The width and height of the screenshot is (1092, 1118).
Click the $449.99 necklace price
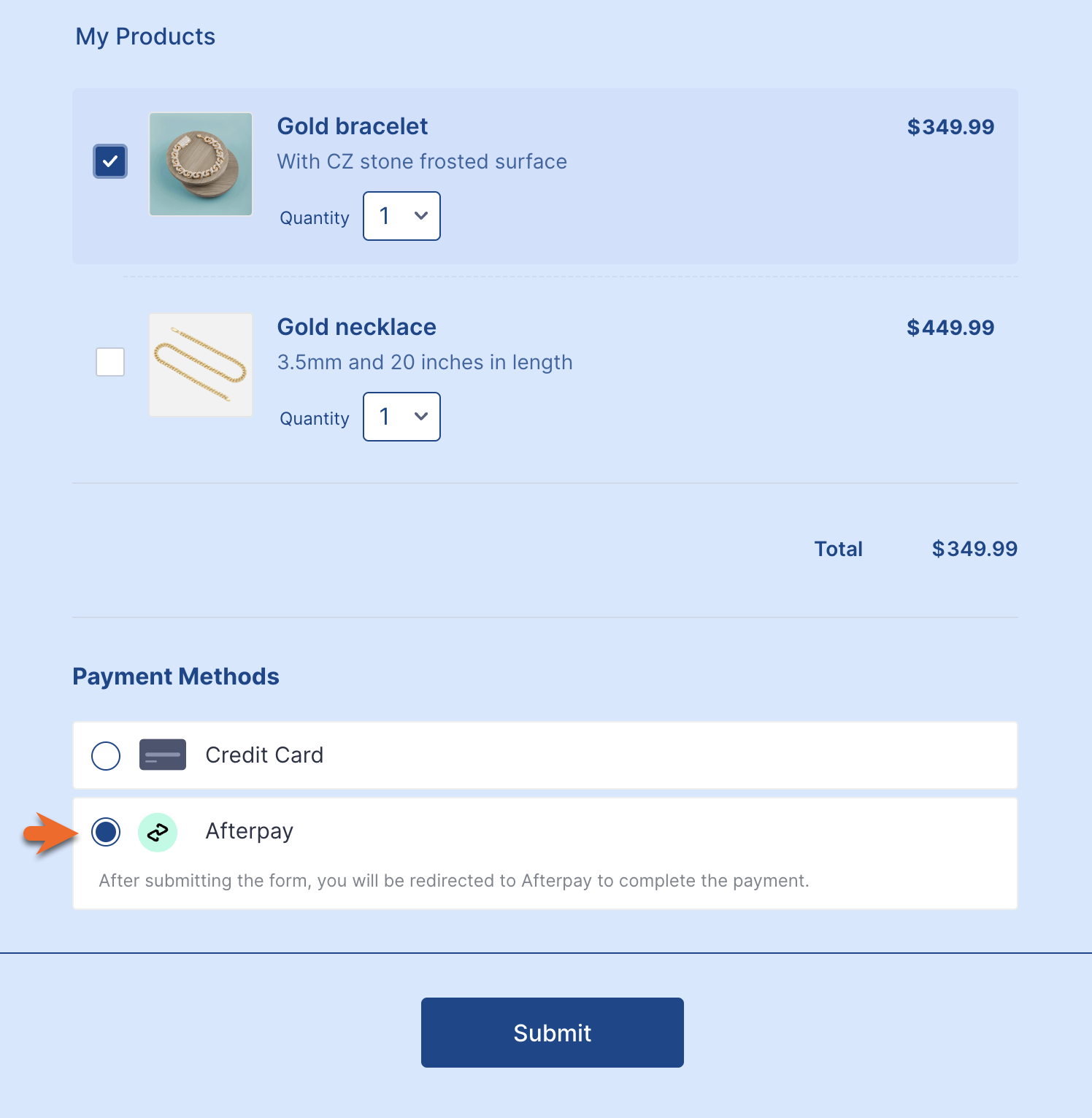click(950, 328)
